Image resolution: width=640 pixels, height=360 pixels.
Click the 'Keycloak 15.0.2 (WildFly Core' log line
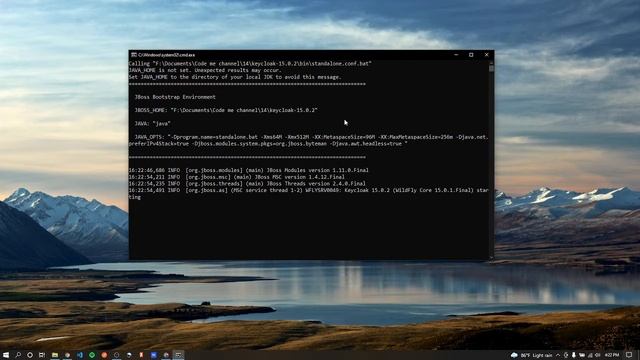point(309,193)
